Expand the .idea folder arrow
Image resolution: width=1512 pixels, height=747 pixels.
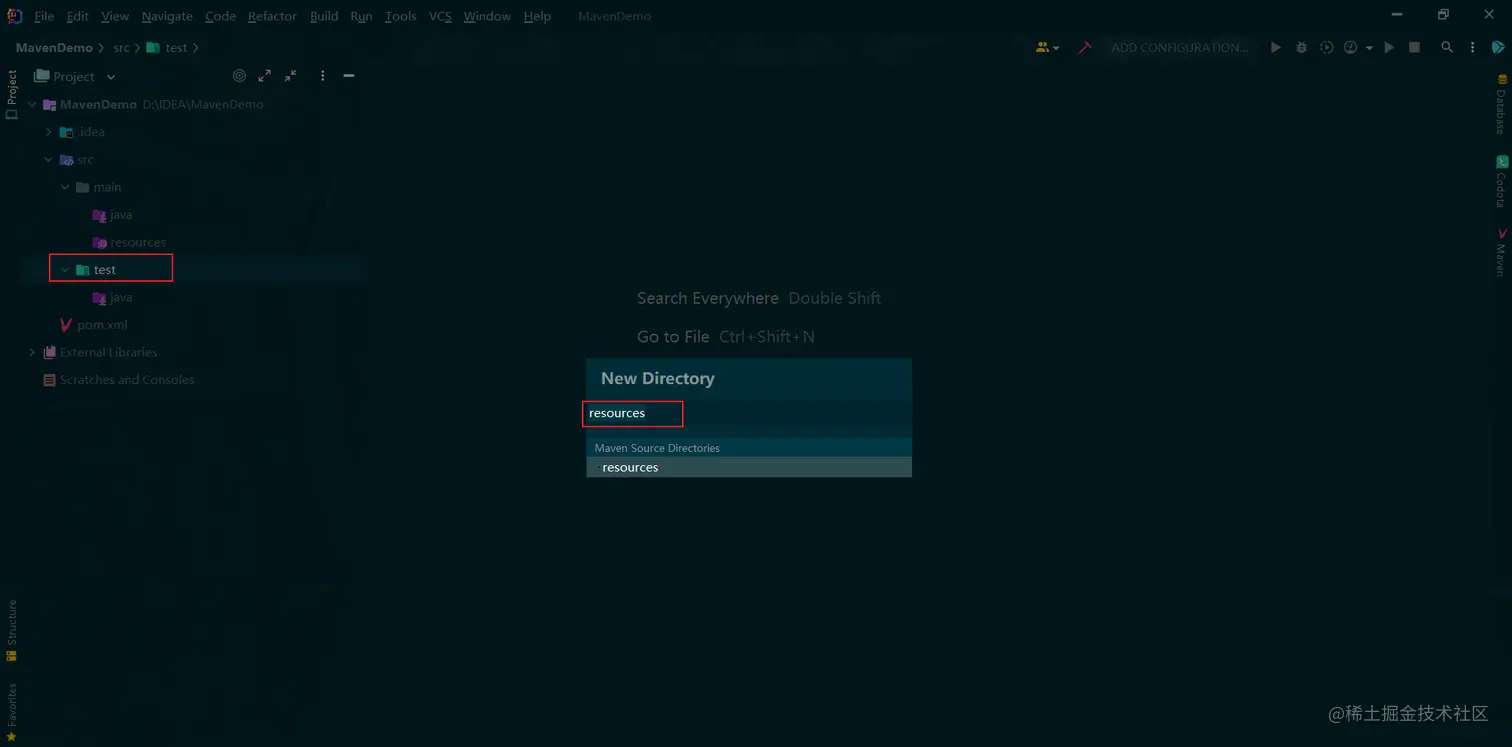click(48, 132)
